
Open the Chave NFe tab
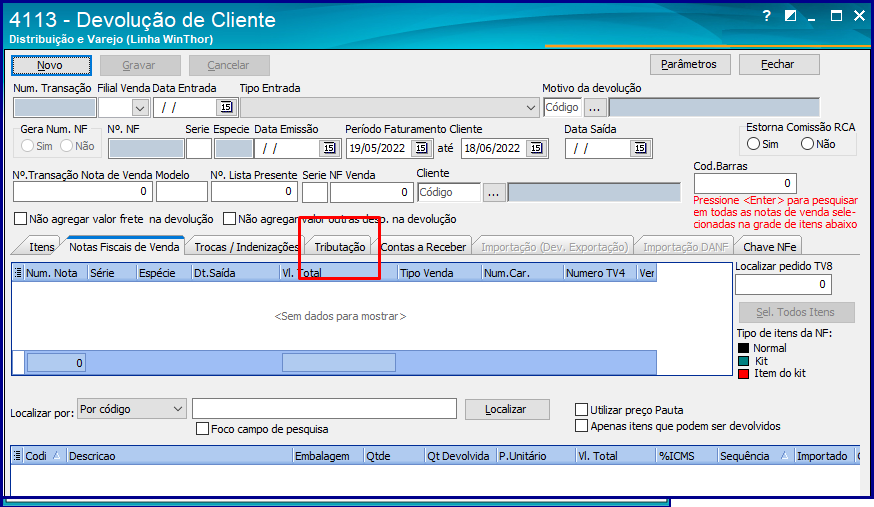769,247
